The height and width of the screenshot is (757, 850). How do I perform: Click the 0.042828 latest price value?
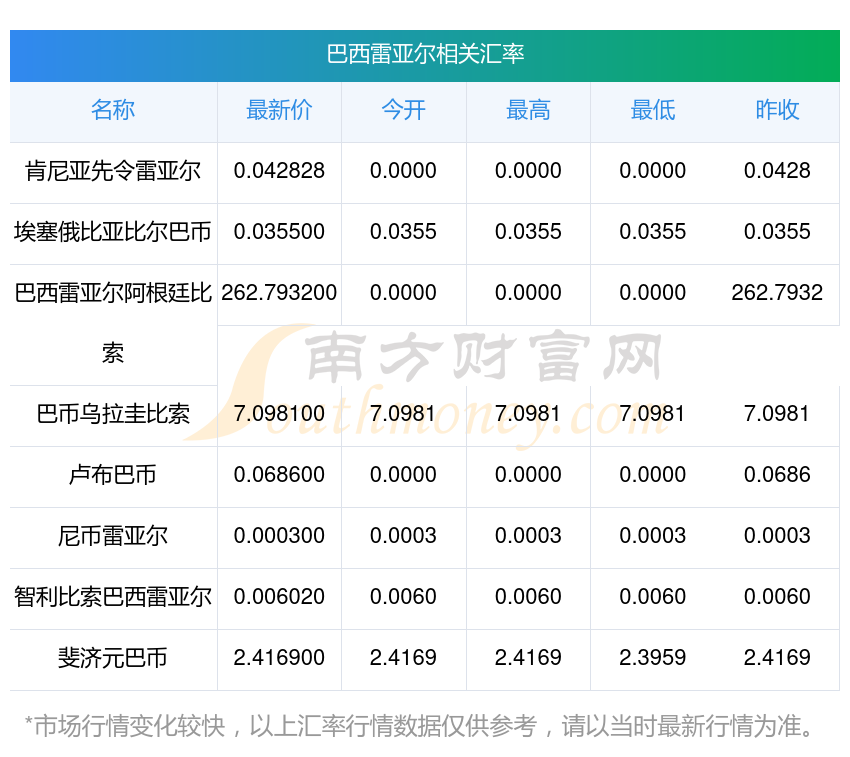pos(279,171)
